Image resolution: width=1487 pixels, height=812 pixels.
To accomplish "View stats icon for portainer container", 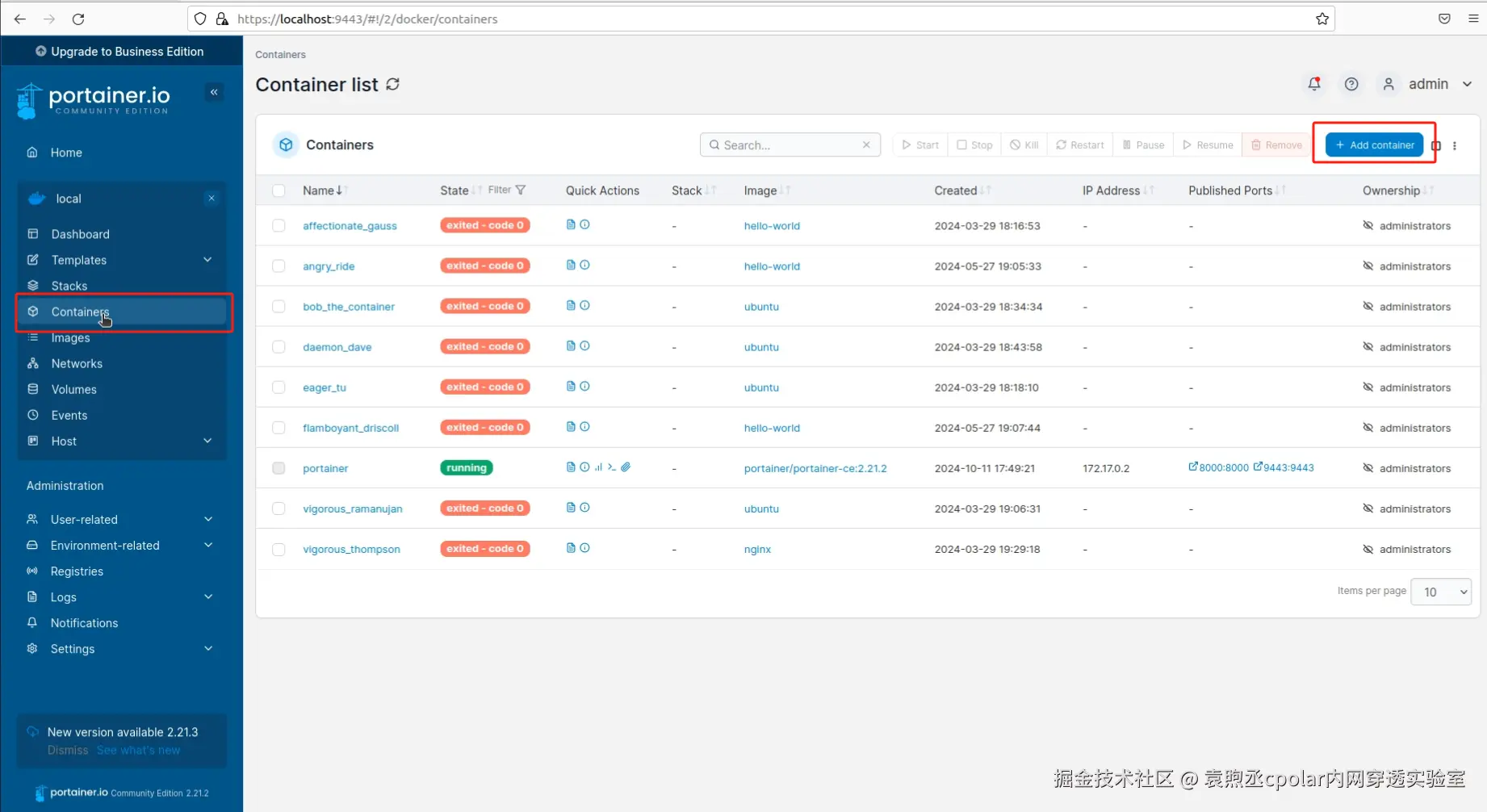I will (598, 467).
